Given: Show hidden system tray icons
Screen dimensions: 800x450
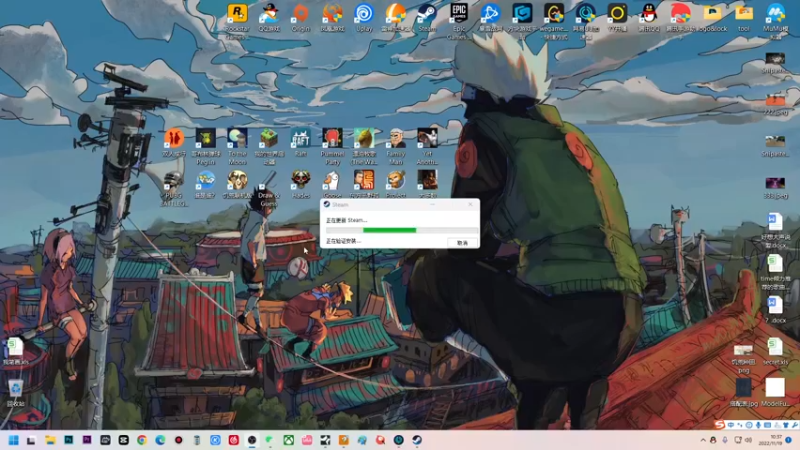Looking at the screenshot, I should (x=703, y=440).
